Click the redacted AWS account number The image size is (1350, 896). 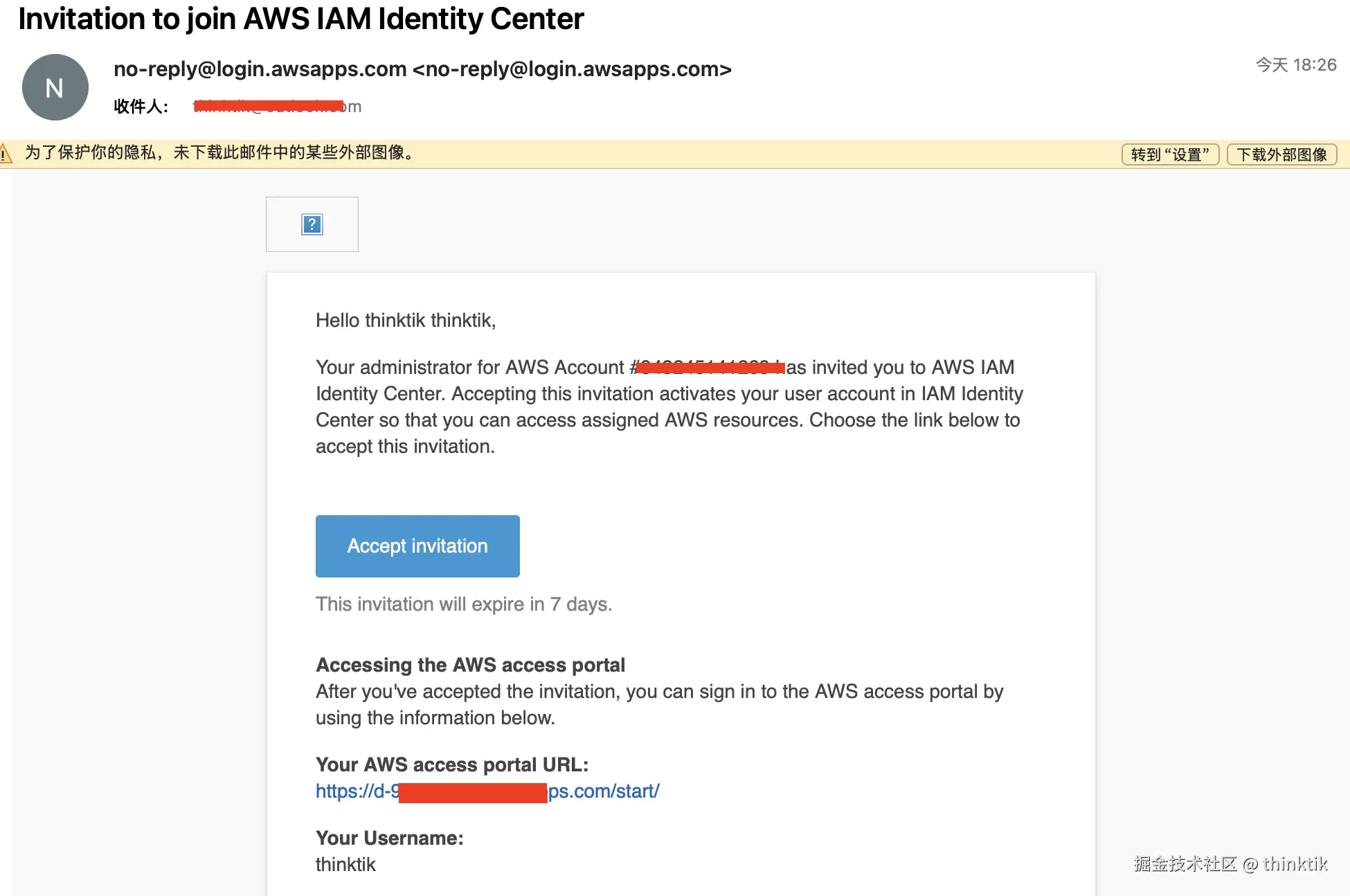(x=709, y=367)
